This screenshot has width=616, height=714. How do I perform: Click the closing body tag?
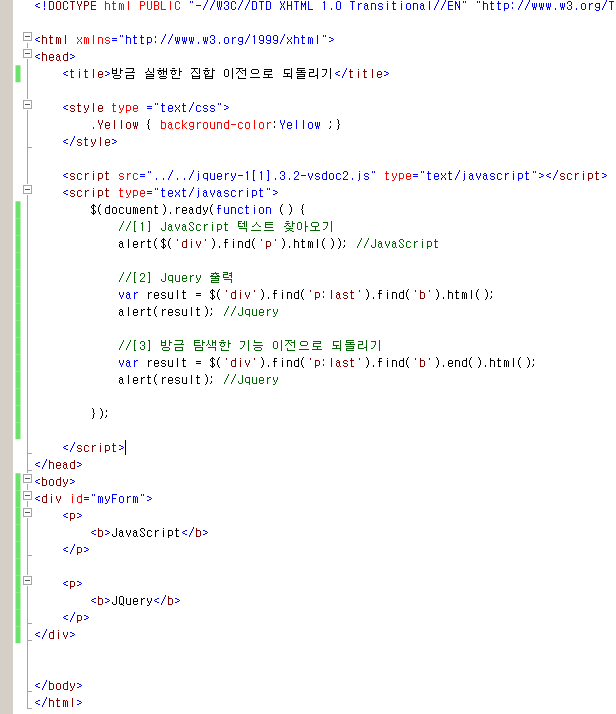[58, 686]
